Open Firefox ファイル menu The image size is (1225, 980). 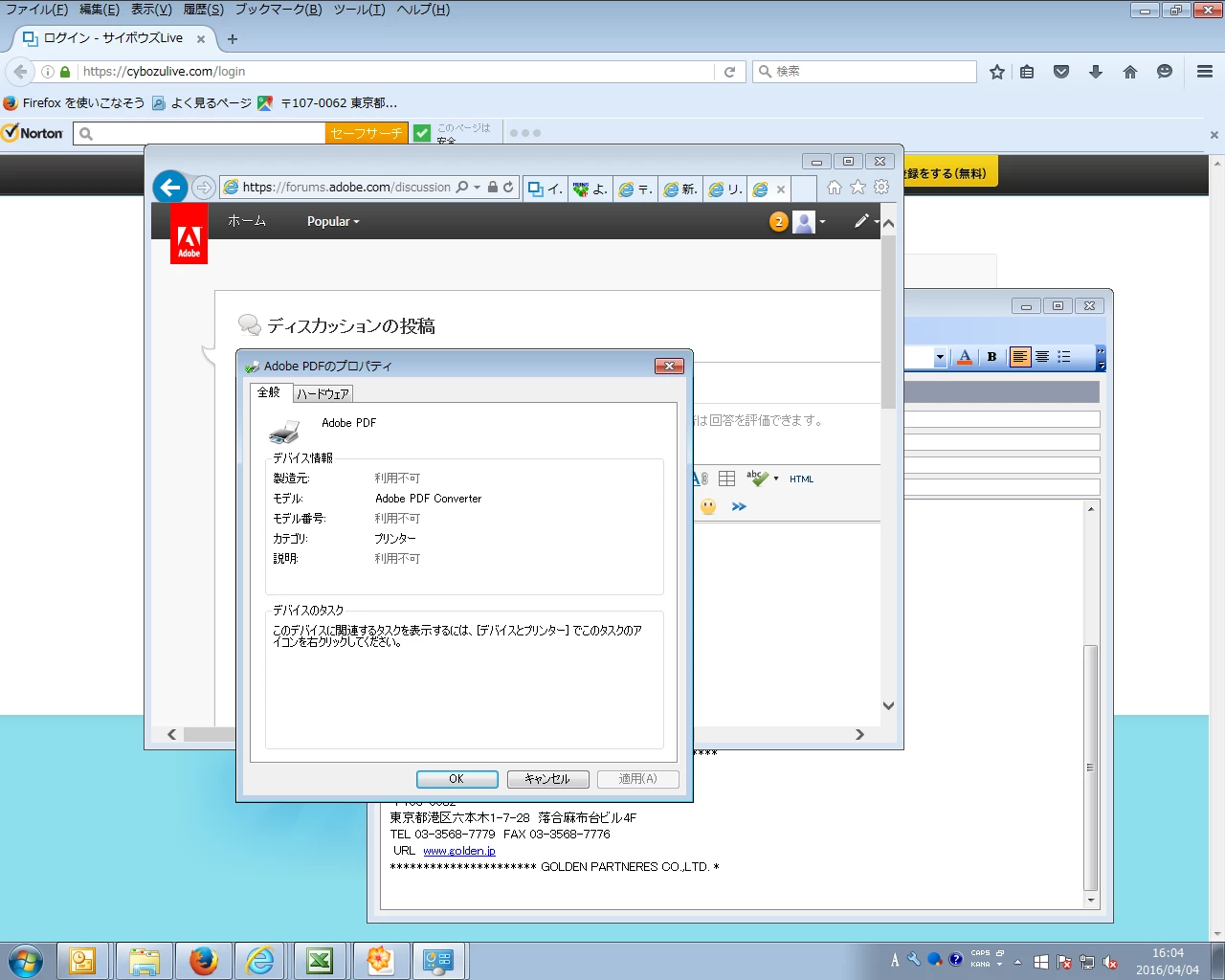(36, 10)
